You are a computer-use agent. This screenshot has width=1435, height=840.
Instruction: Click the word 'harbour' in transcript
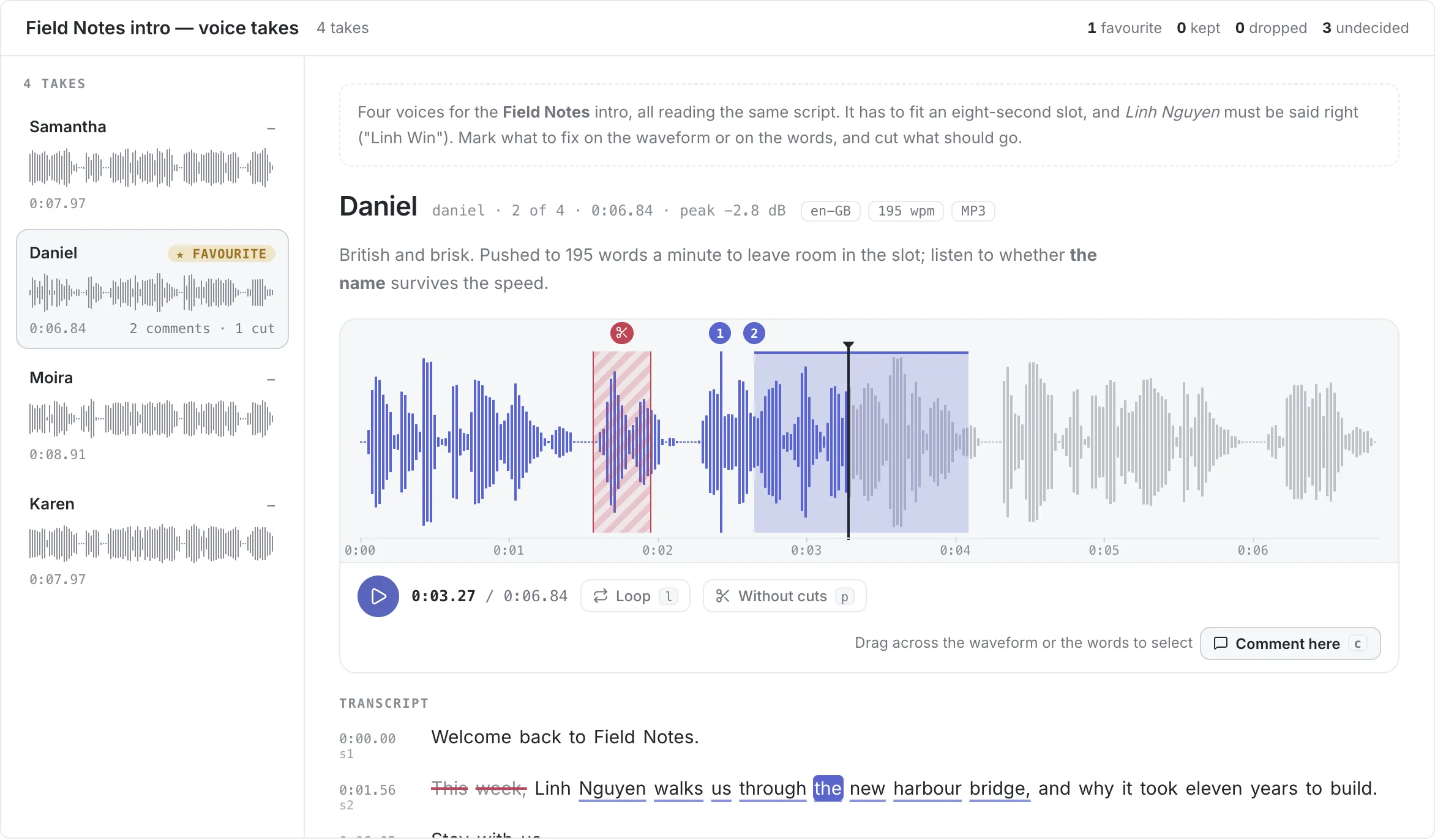click(x=927, y=788)
